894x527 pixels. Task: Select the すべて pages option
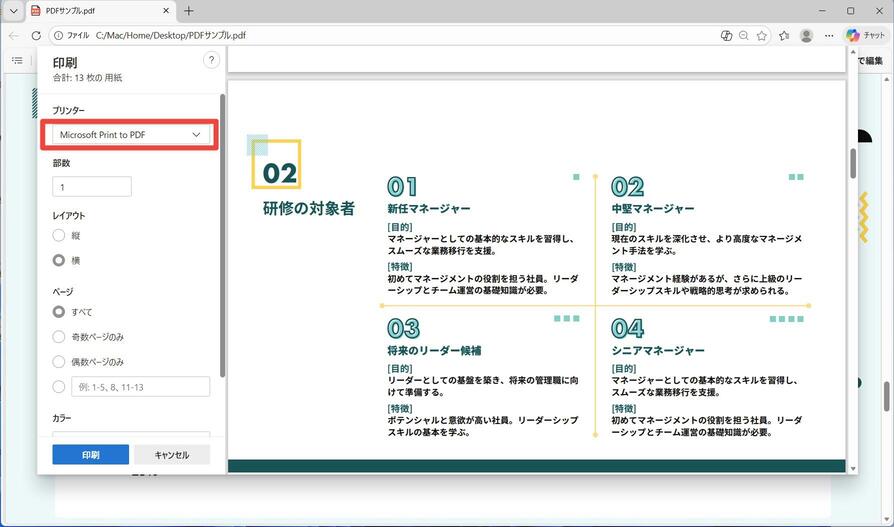tap(59, 312)
